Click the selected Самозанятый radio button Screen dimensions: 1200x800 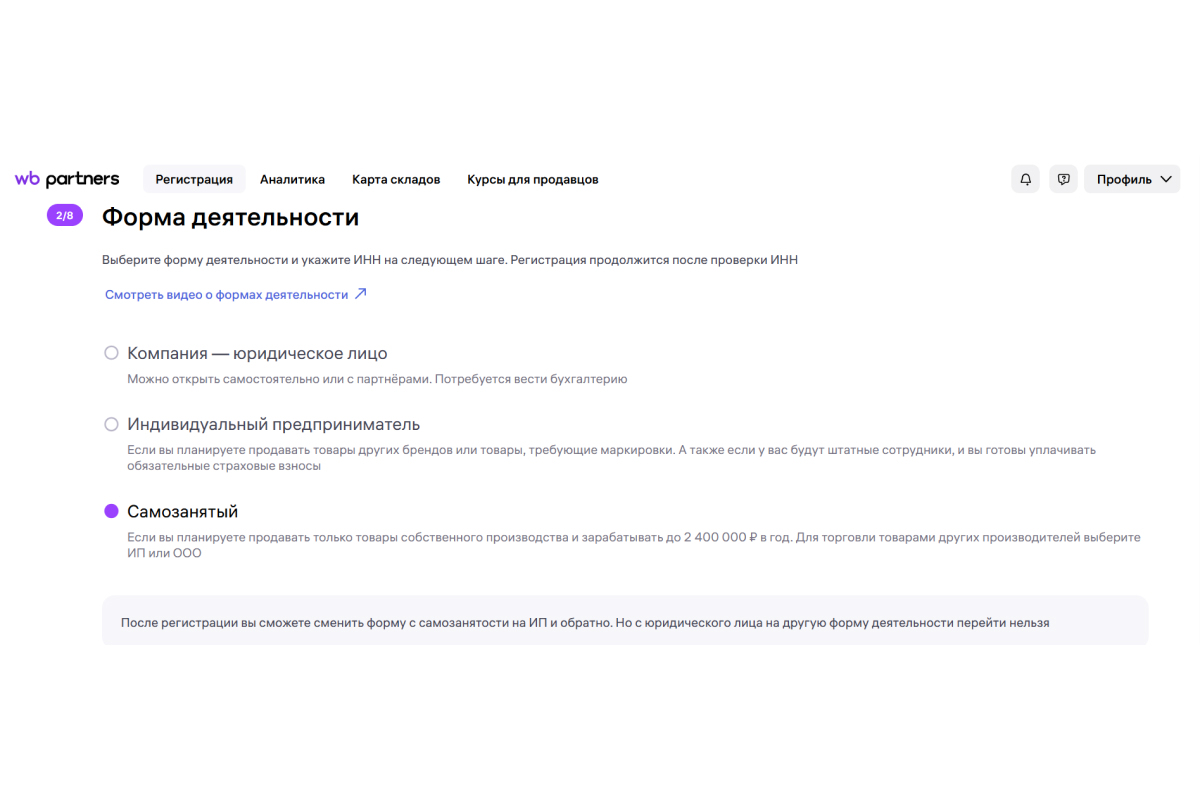pyautogui.click(x=112, y=511)
